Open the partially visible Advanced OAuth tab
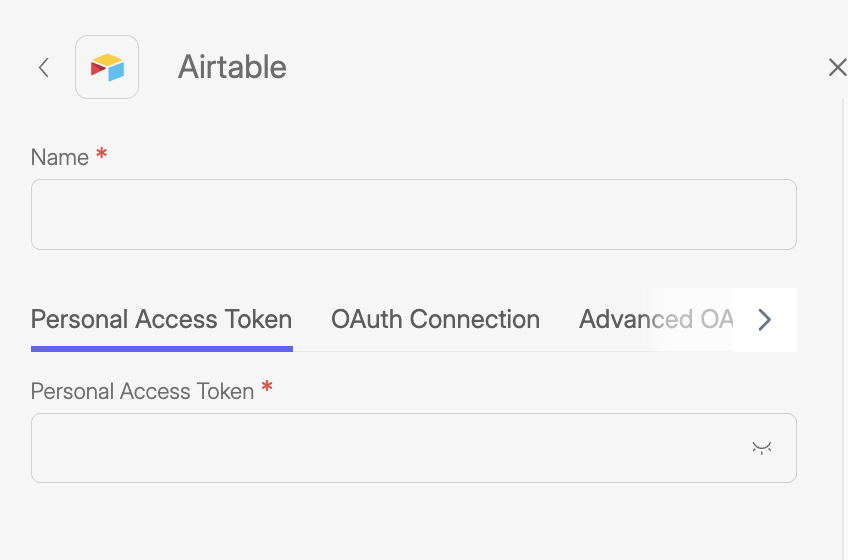This screenshot has width=848, height=560. pyautogui.click(x=655, y=320)
